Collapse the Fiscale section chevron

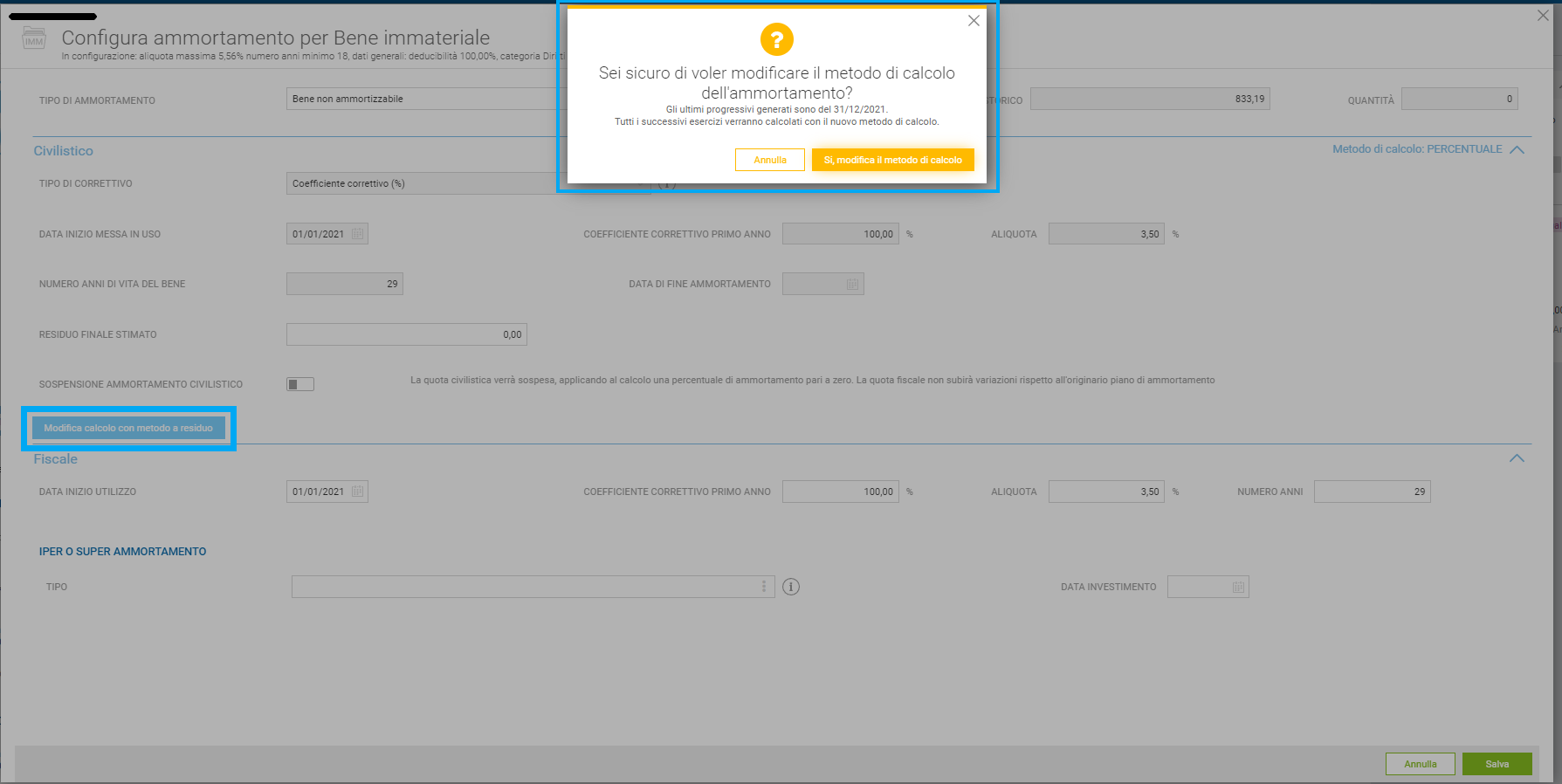tap(1517, 458)
